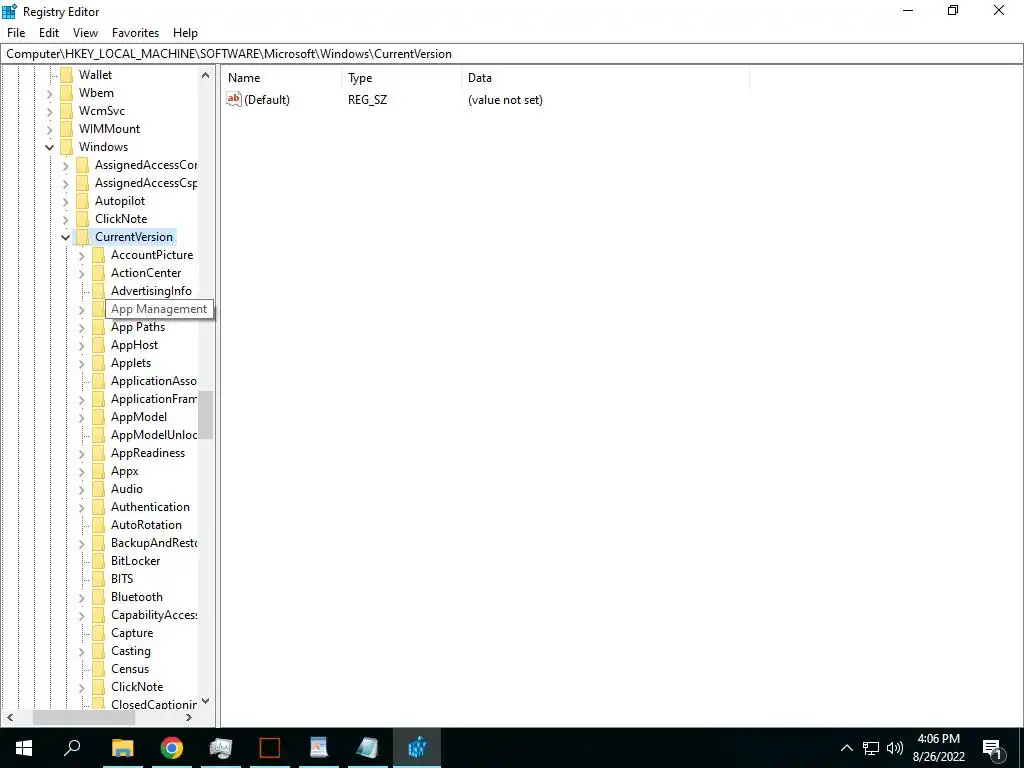Screen dimensions: 1024x768
Task: Select the Audio folder icon
Action: pyautogui.click(x=99, y=488)
